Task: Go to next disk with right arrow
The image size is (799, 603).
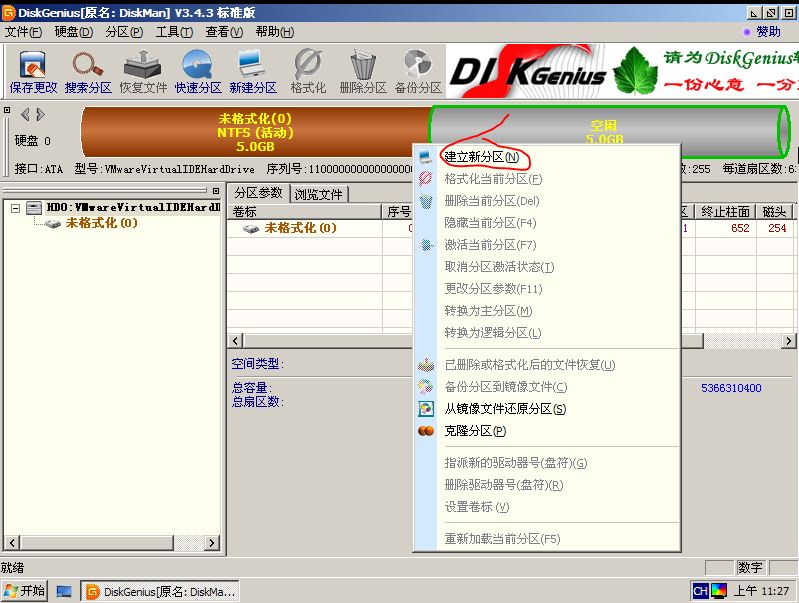Action: 41,115
